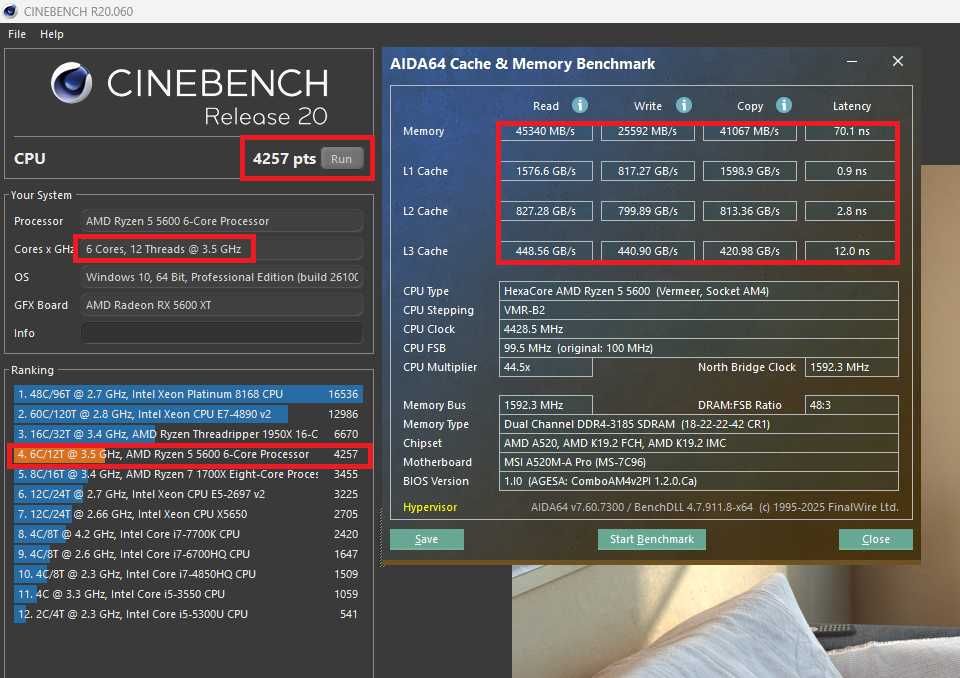Screen dimensions: 960x678
Task: Click the Motherboard MSI A520M-A Pro field
Action: click(x=699, y=462)
